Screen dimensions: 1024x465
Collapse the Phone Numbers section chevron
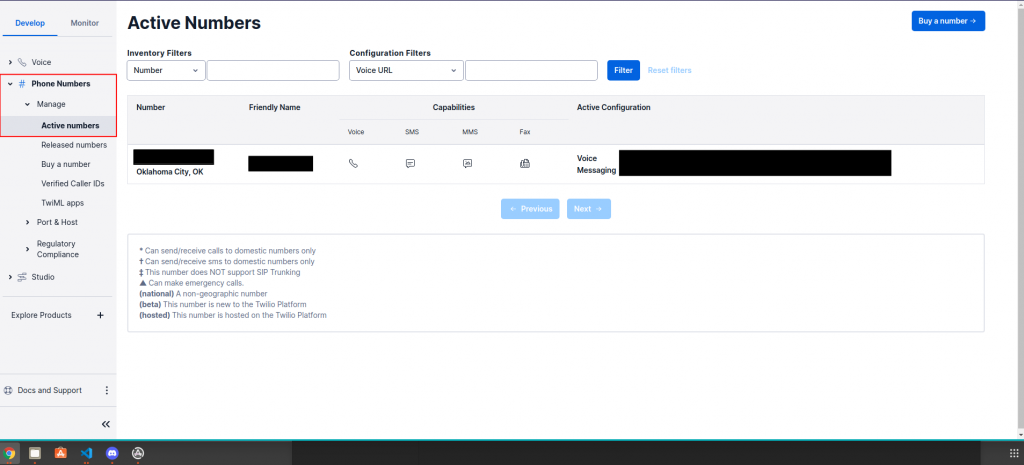click(x=10, y=84)
